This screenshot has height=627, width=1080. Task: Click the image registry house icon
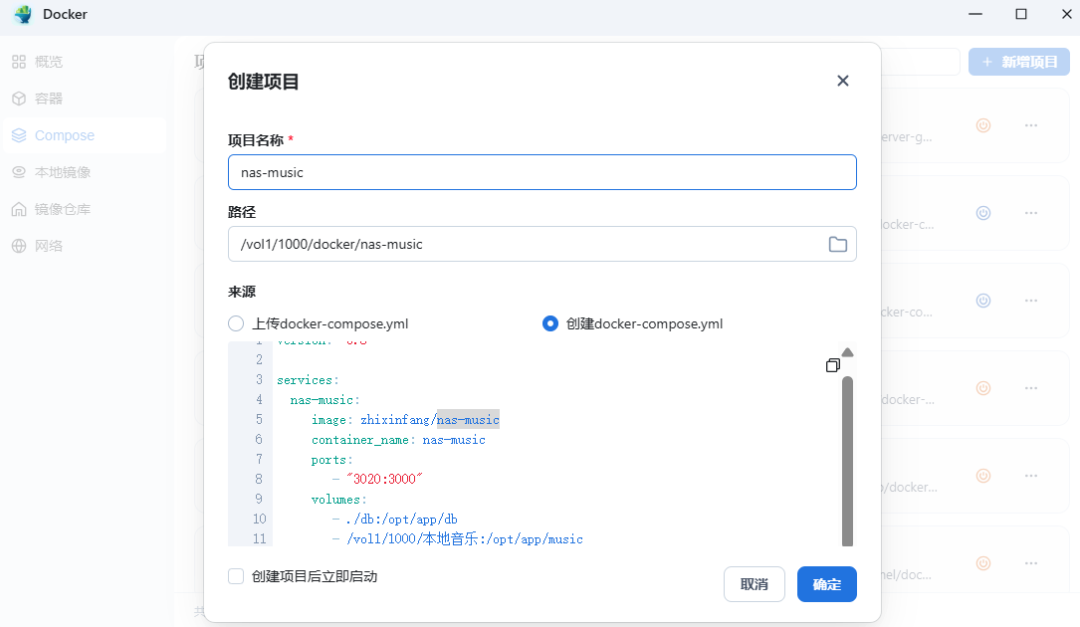coord(19,209)
